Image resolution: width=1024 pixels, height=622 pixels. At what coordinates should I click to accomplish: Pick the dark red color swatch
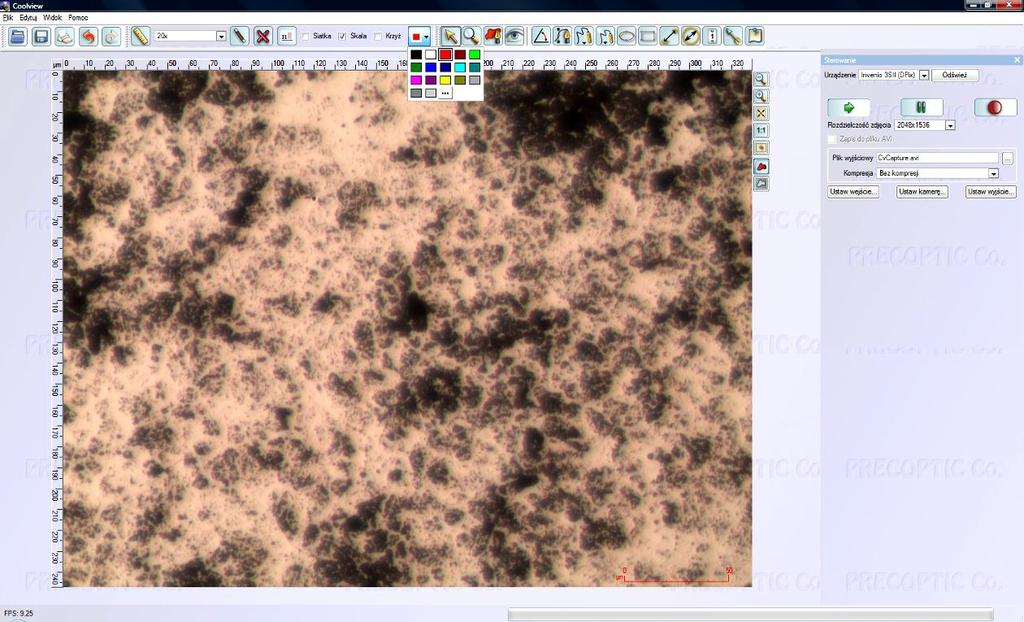pos(460,54)
